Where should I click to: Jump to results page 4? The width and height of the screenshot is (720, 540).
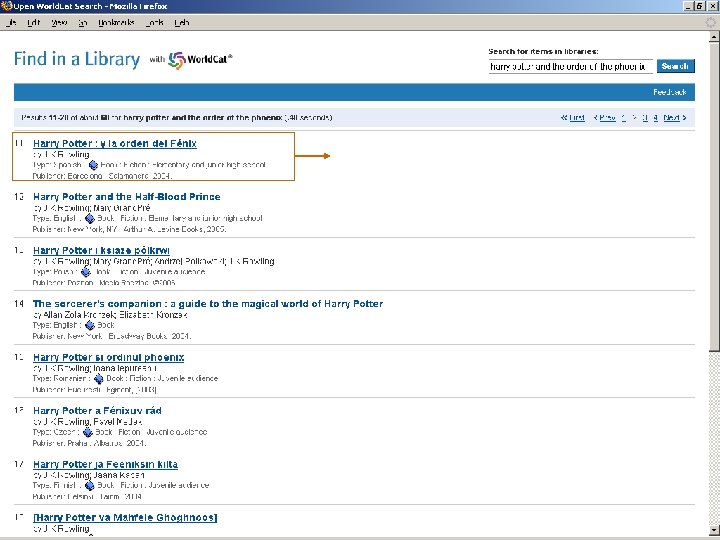656,118
